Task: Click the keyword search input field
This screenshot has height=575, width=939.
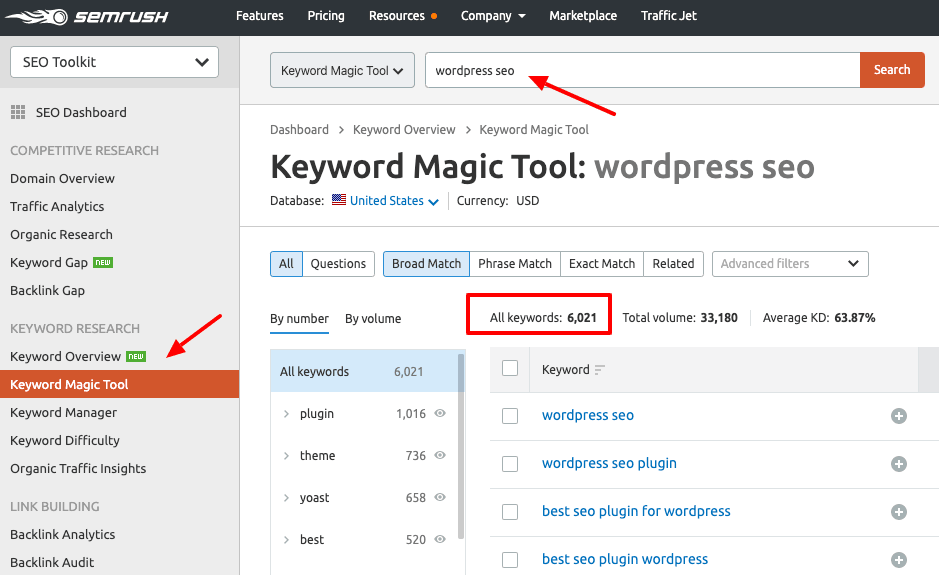Action: [643, 70]
